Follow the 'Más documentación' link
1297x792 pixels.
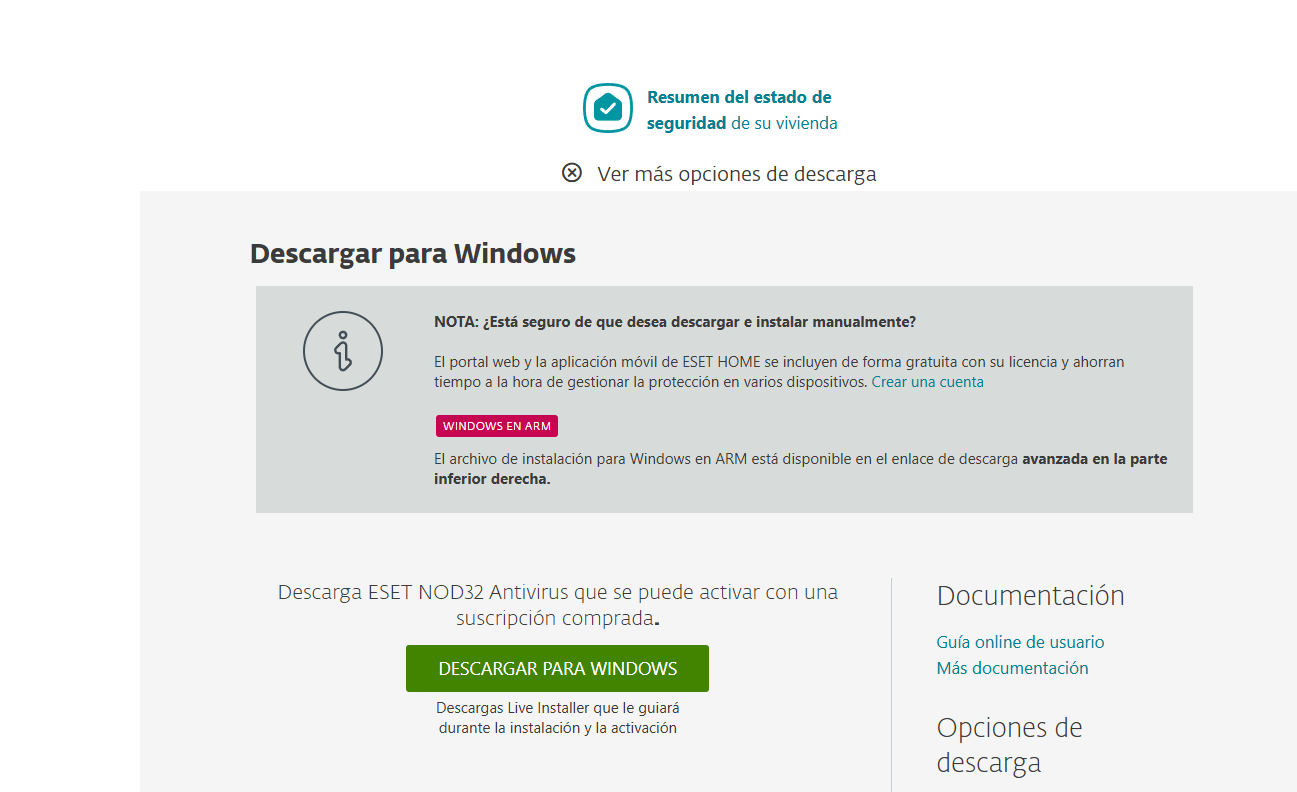click(1012, 668)
